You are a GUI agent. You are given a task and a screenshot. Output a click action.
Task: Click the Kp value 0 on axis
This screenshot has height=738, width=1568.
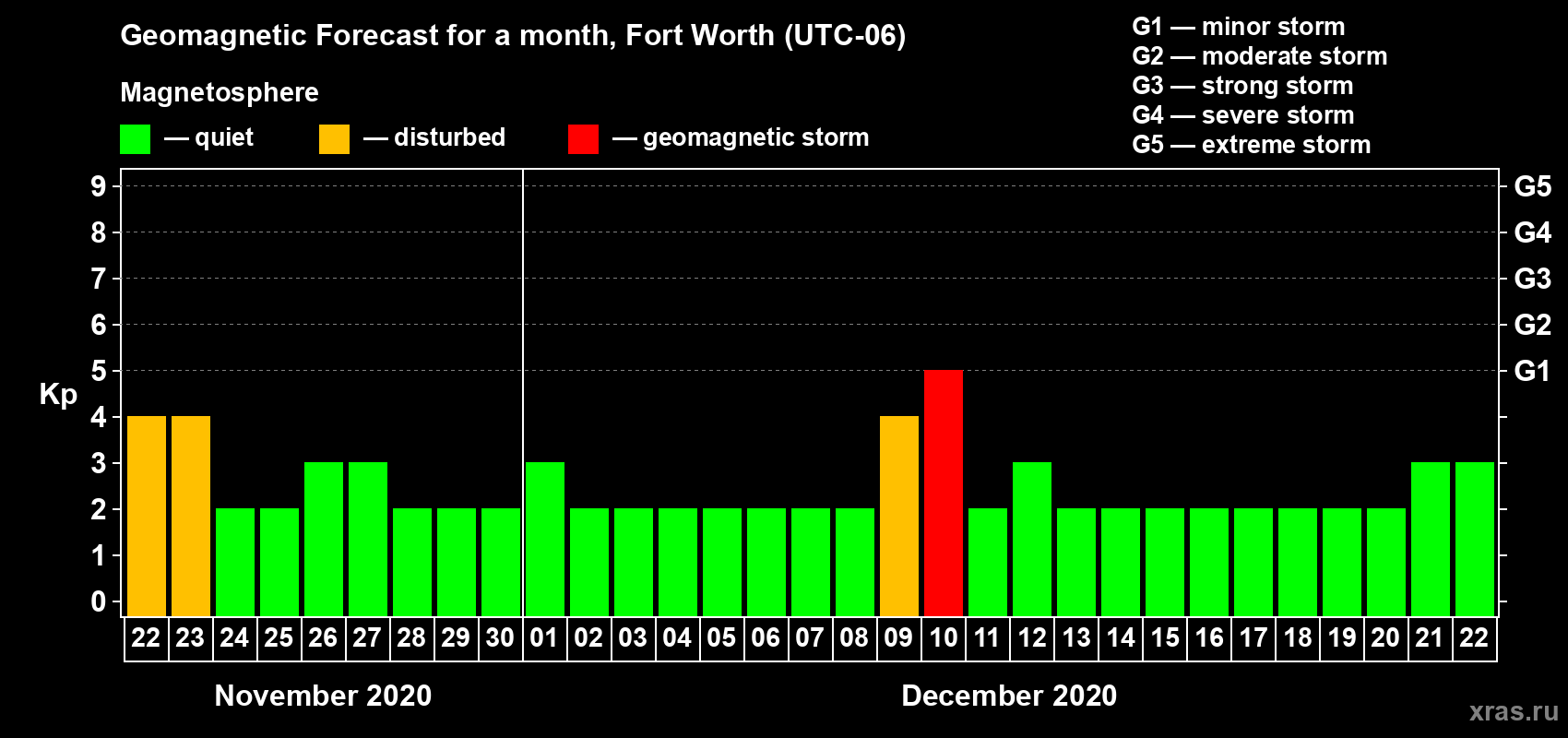tap(99, 601)
